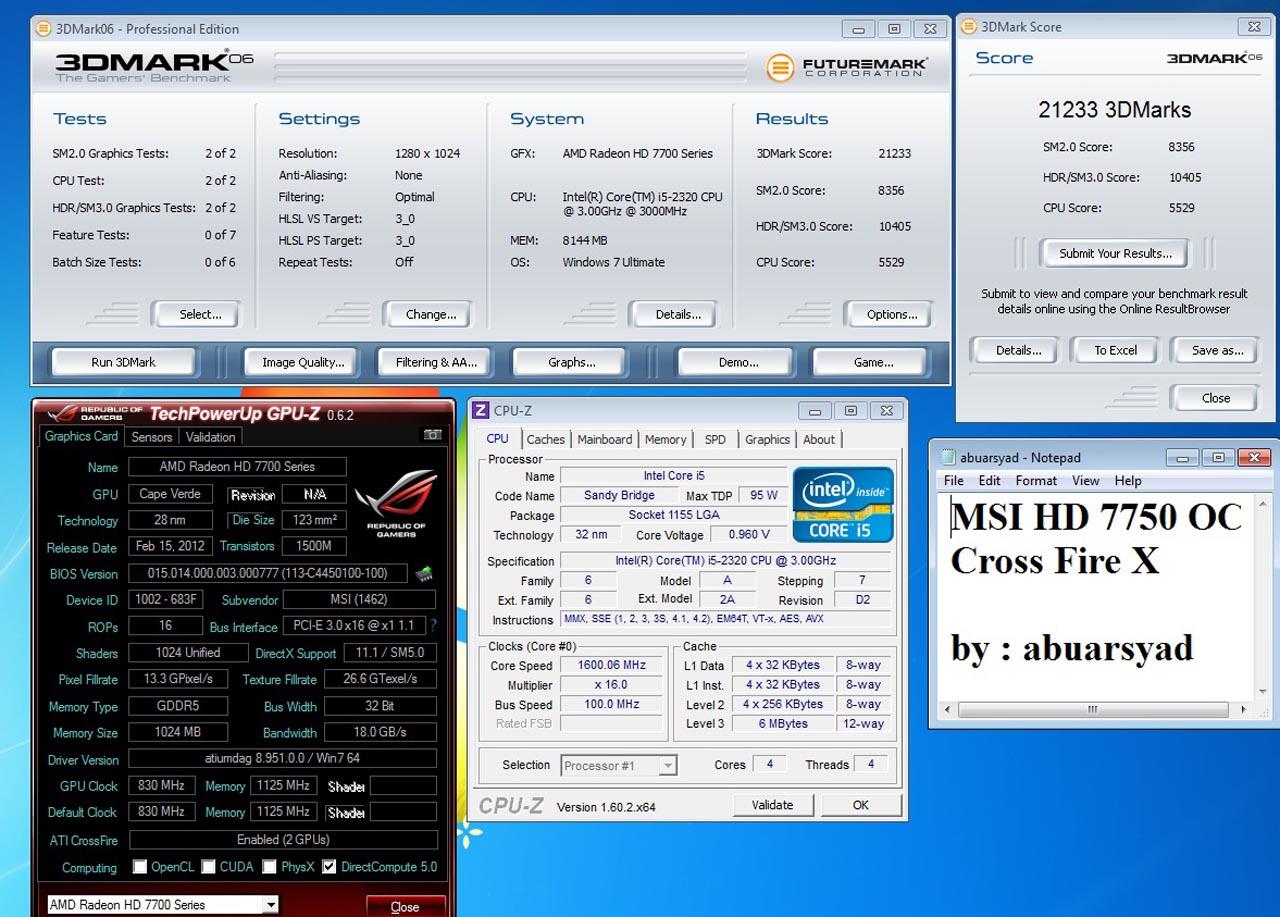Toggle the CUDA checkbox
The height and width of the screenshot is (917, 1280).
coord(209,867)
